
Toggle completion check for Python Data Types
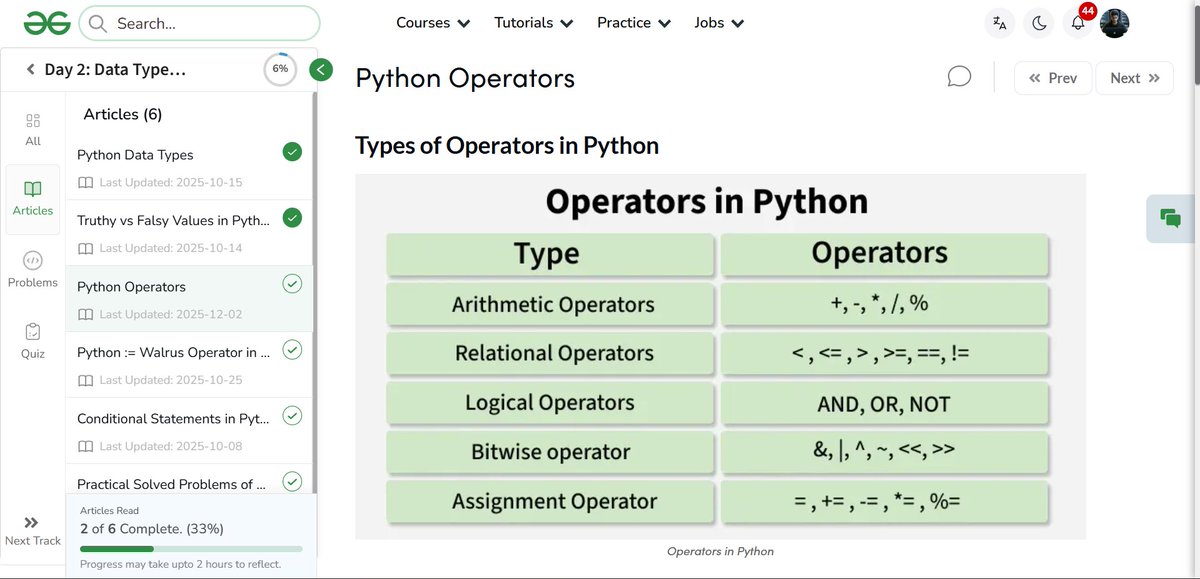tap(292, 152)
